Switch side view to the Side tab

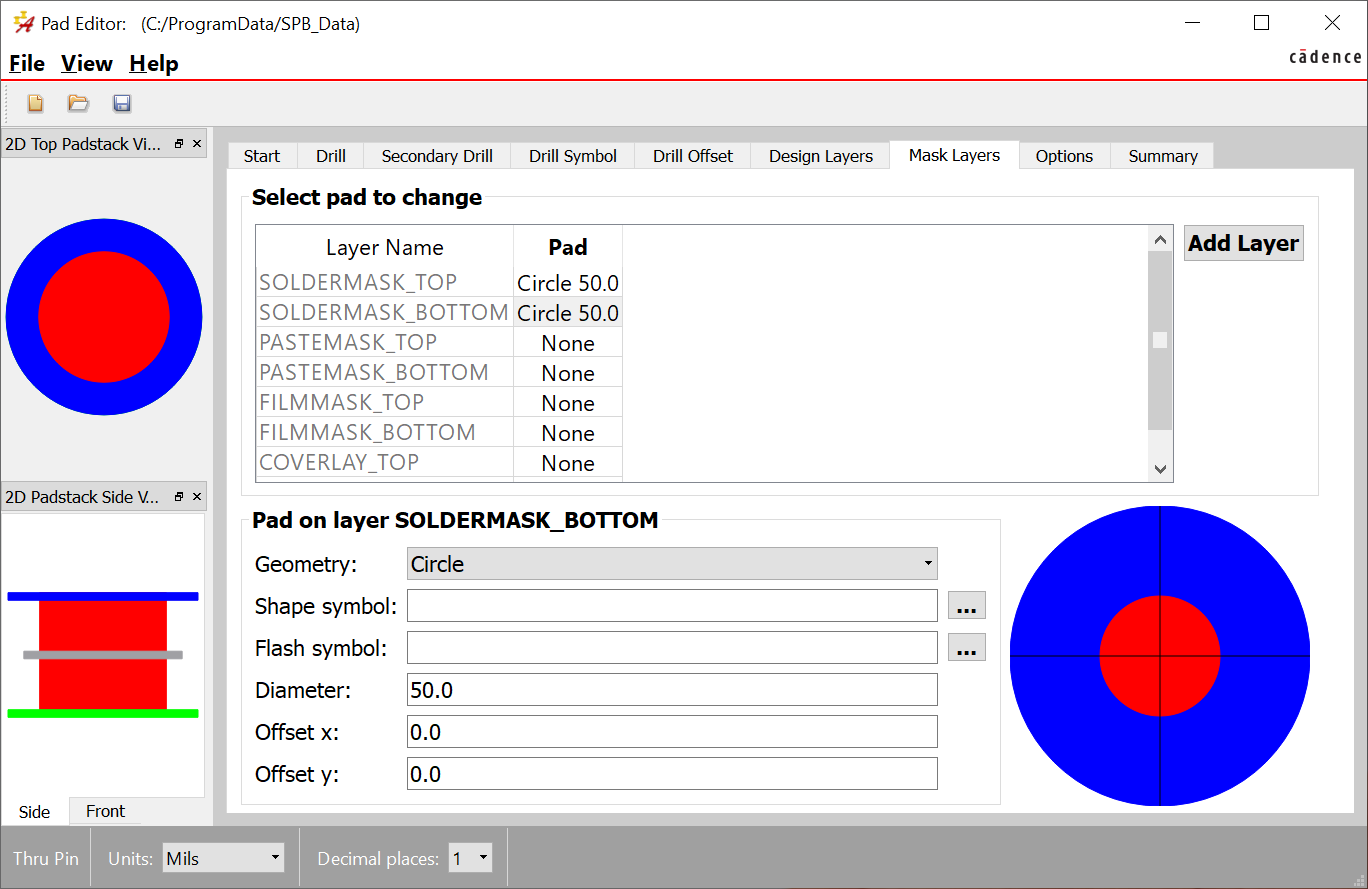[x=35, y=812]
